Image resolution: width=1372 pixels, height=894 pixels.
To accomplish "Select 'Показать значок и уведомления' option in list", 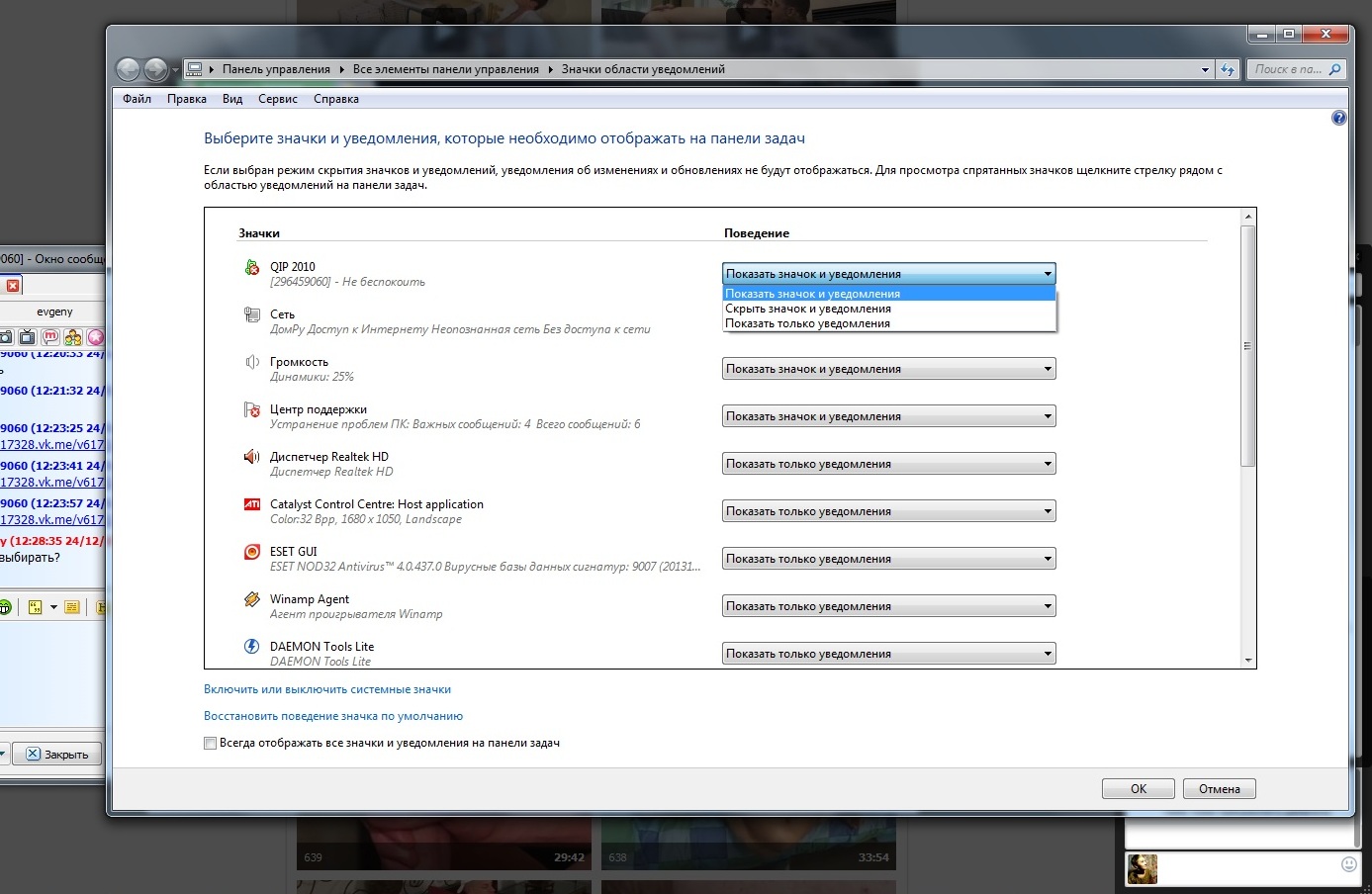I will pos(889,294).
